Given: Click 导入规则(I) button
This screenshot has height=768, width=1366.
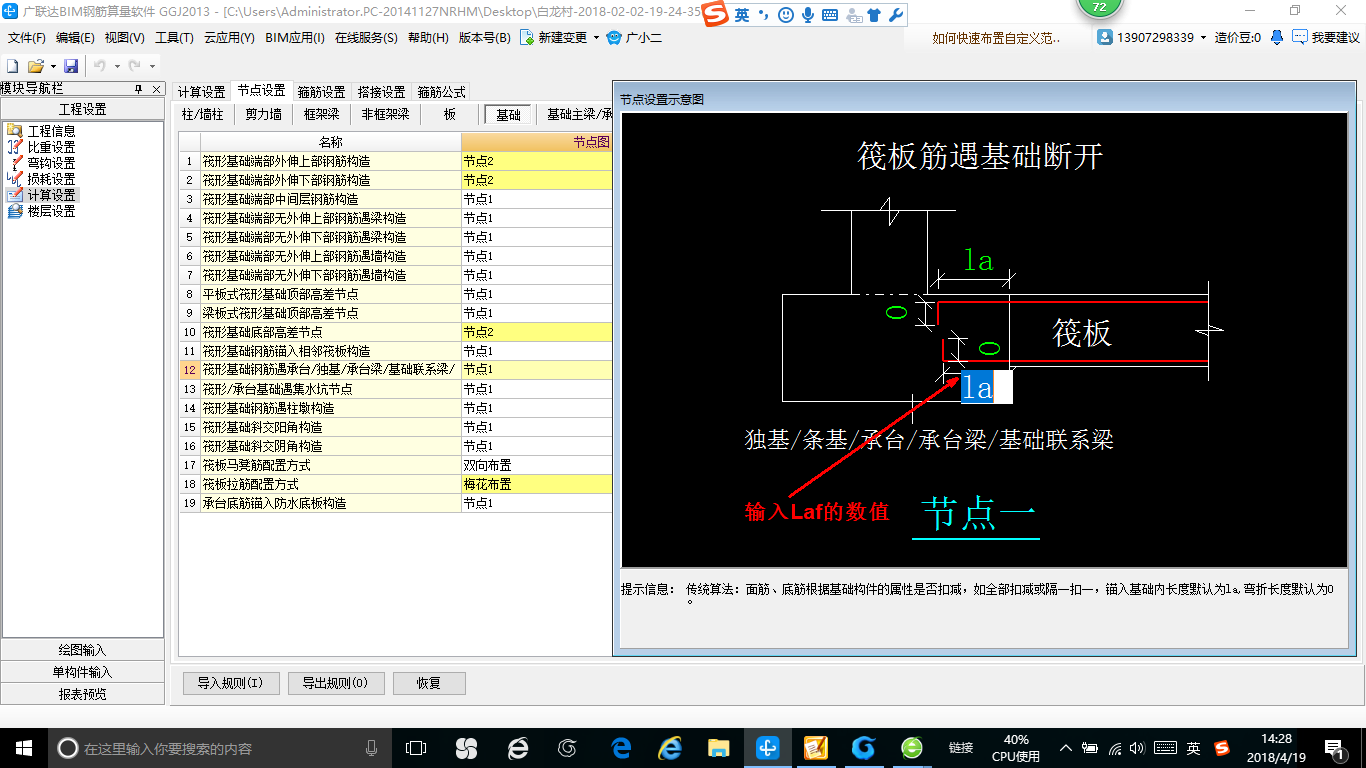Looking at the screenshot, I should click(x=230, y=683).
